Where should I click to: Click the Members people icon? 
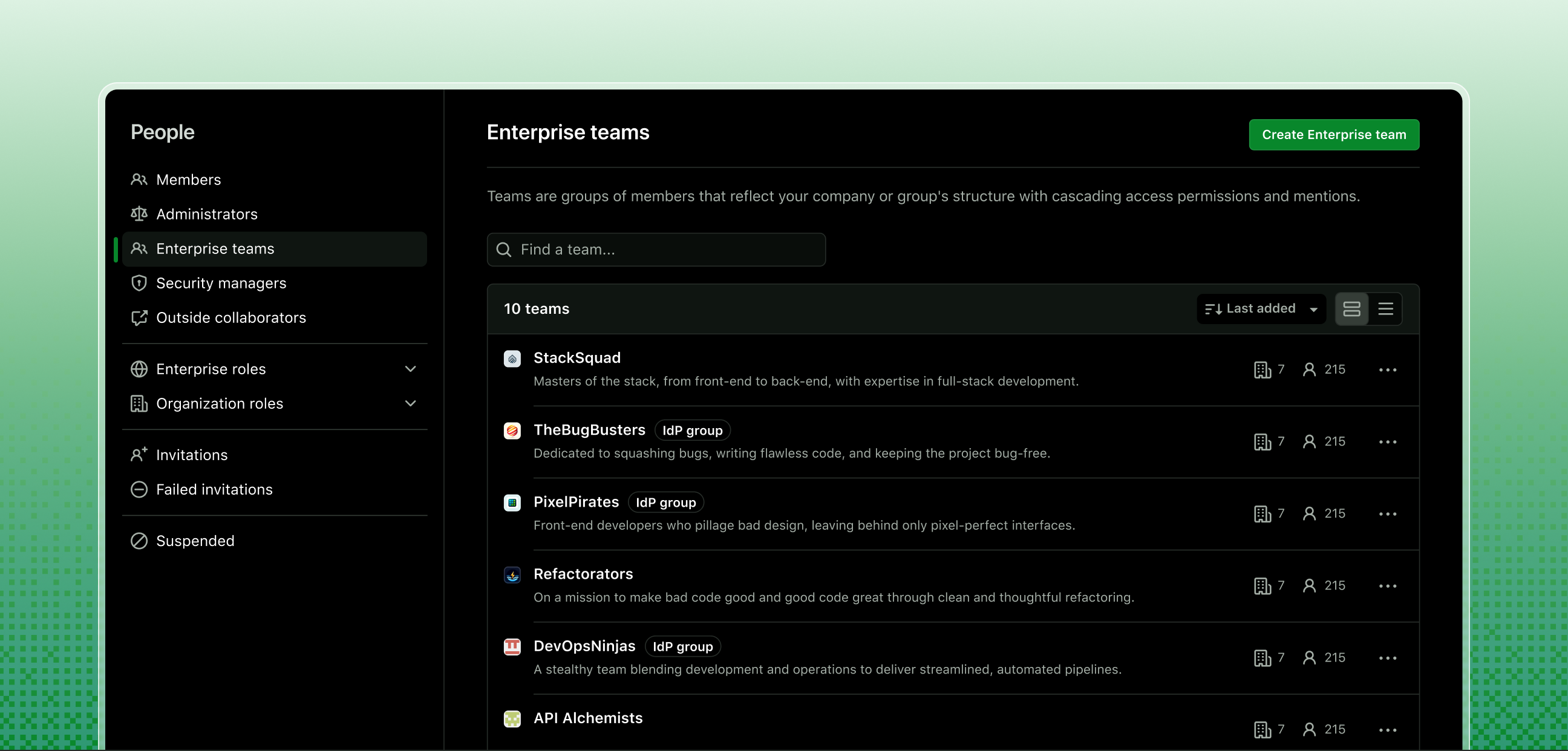[x=139, y=180]
